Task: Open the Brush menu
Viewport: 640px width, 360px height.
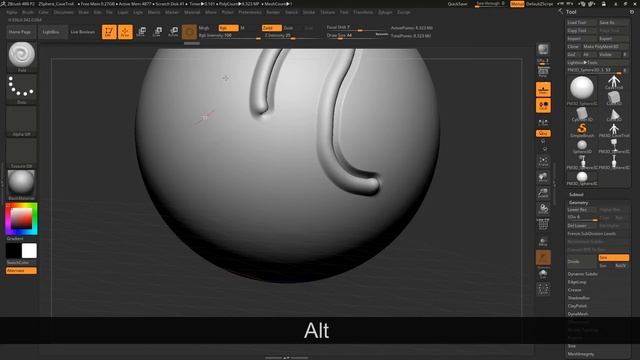Action: pos(27,12)
